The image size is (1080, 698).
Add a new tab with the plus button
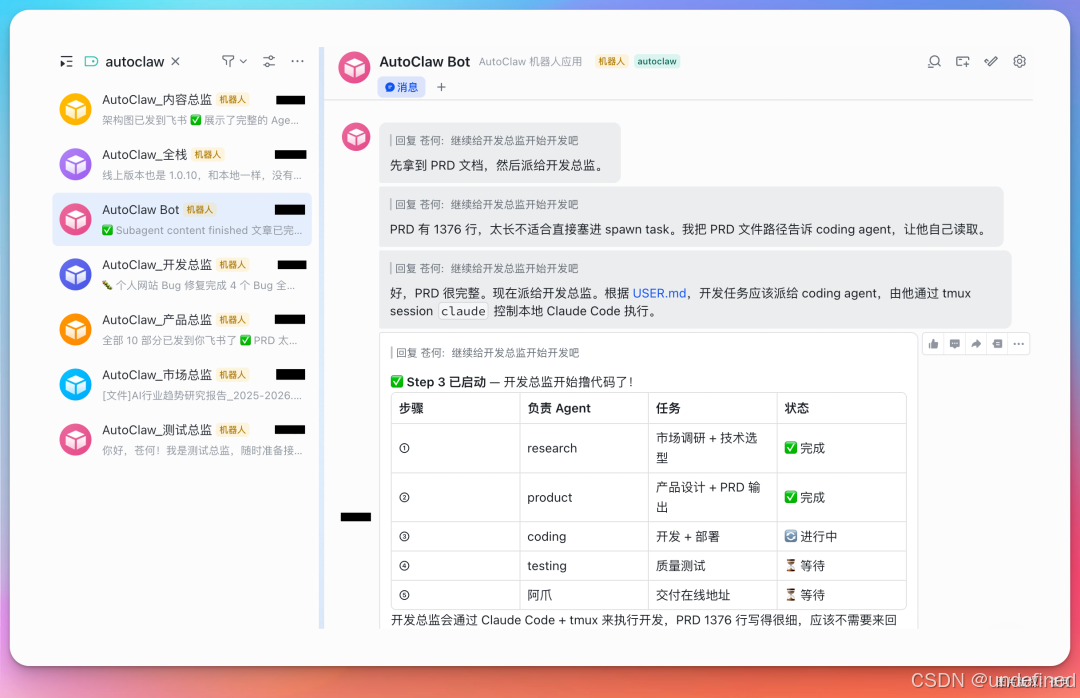440,87
